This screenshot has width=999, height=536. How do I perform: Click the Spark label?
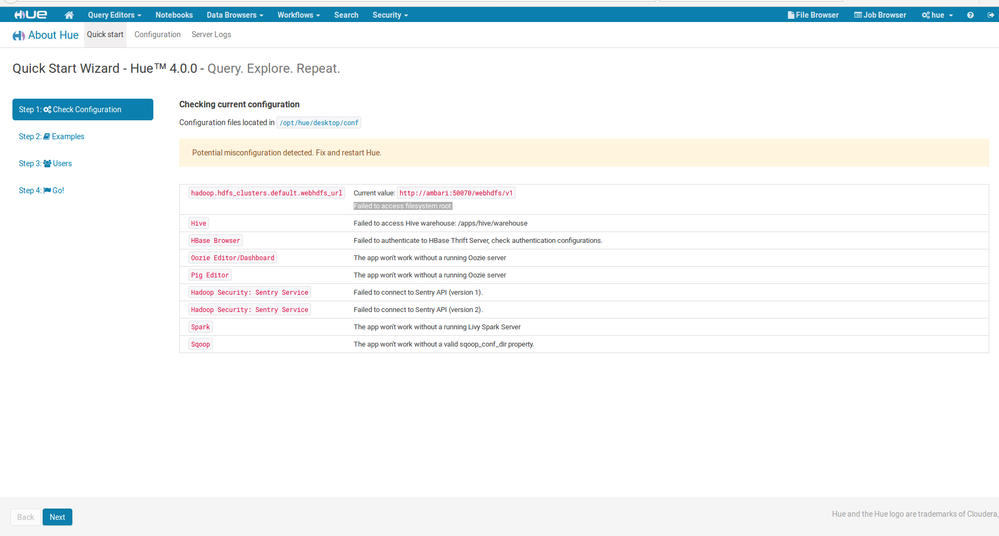point(200,326)
